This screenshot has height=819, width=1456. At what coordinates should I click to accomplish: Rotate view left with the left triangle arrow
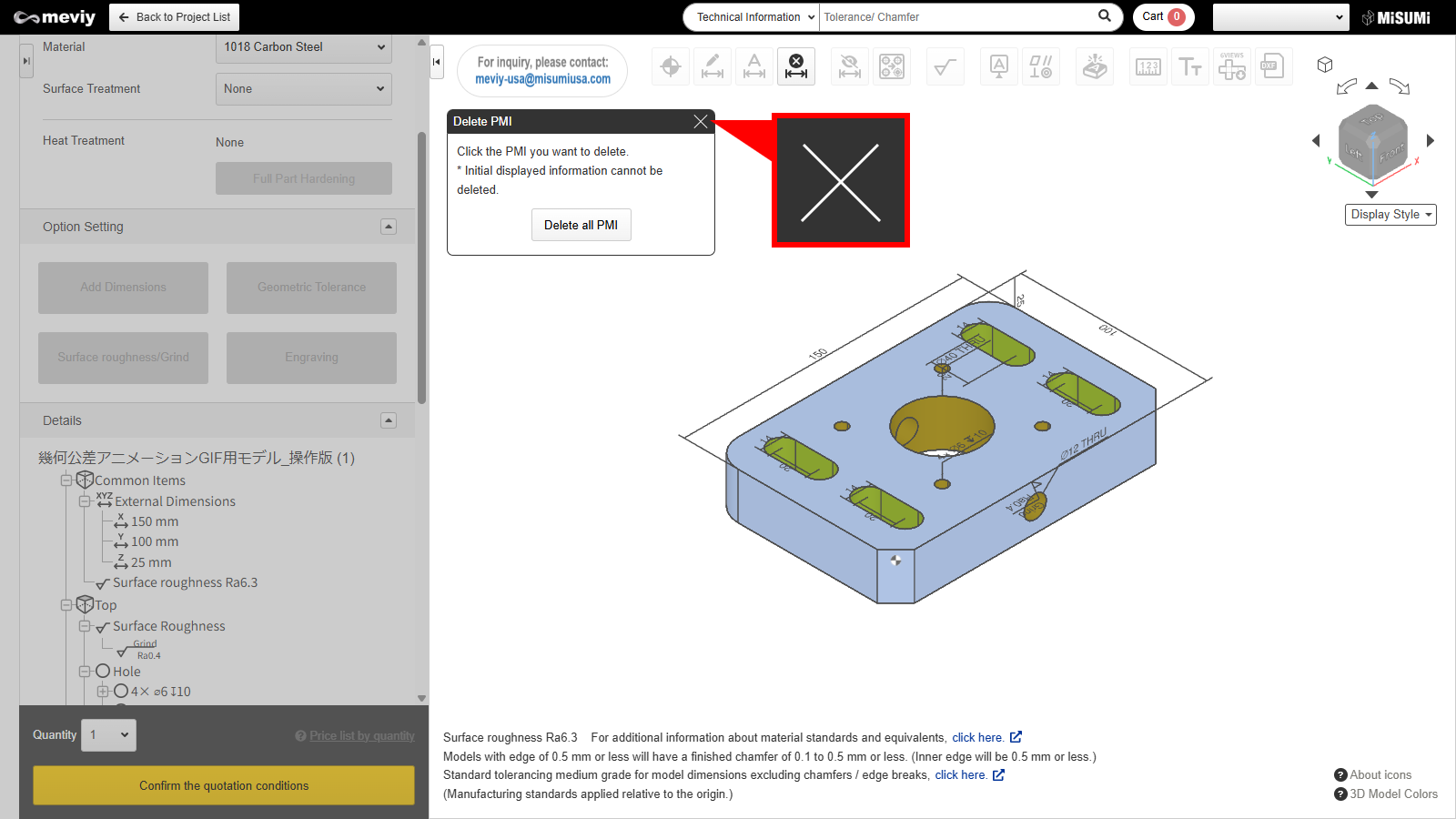[1316, 140]
